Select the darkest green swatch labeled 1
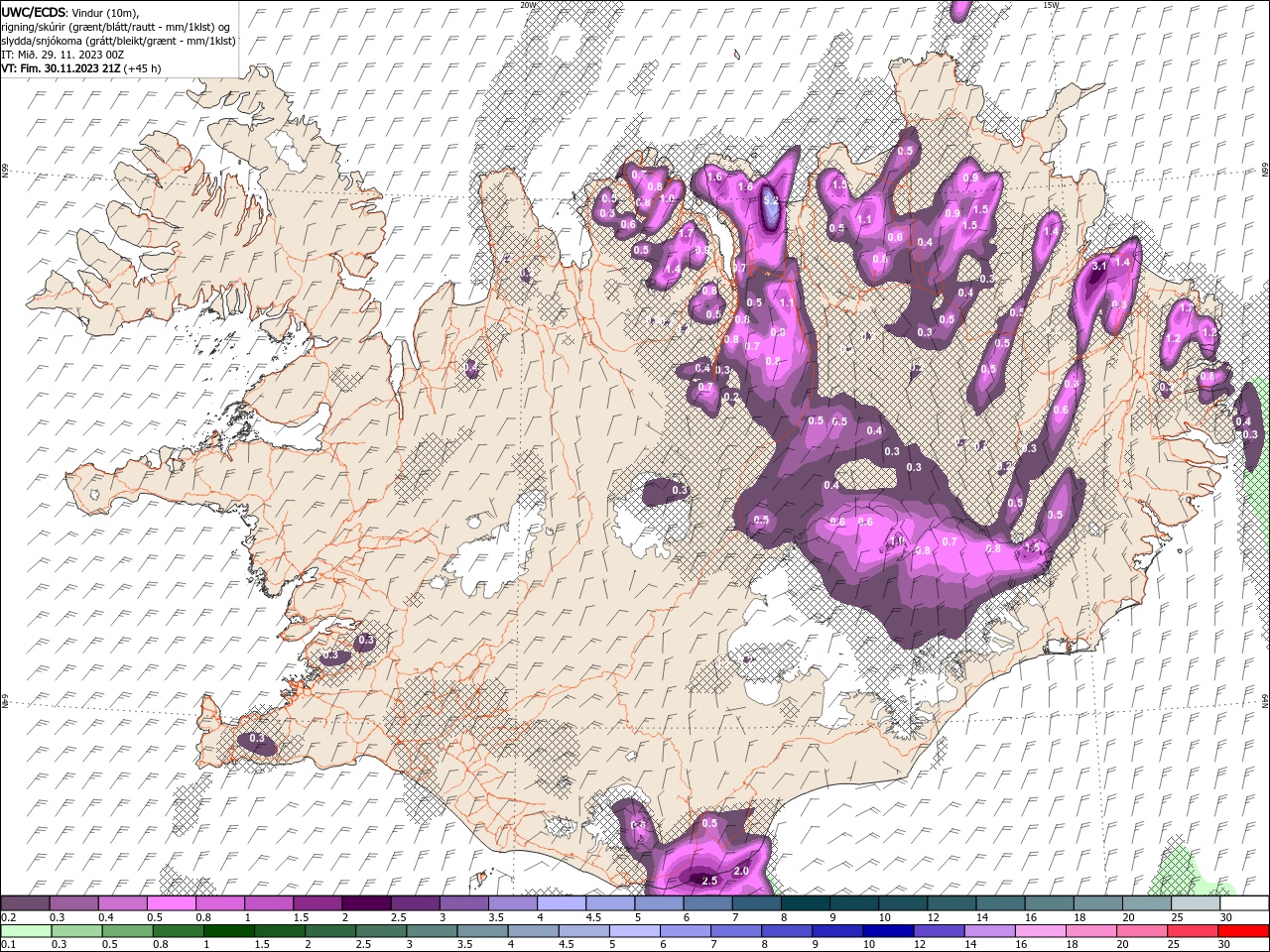This screenshot has height=952, width=1270. [x=228, y=931]
